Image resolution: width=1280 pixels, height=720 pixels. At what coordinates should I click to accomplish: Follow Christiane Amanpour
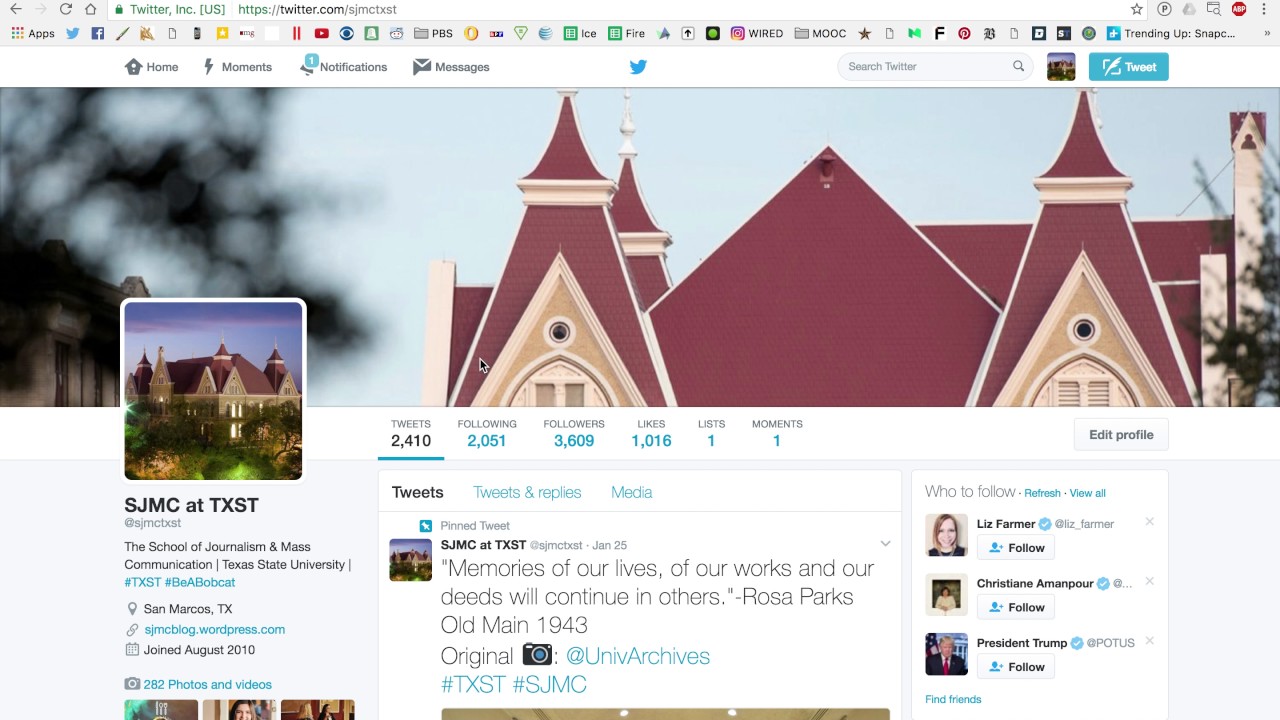click(1015, 607)
